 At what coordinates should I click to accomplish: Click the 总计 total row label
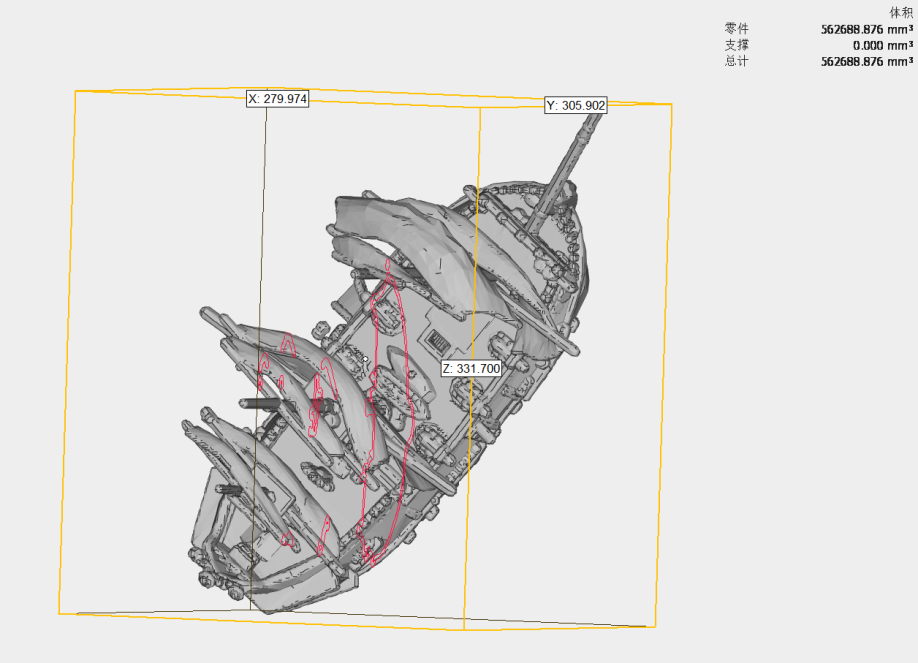[736, 61]
